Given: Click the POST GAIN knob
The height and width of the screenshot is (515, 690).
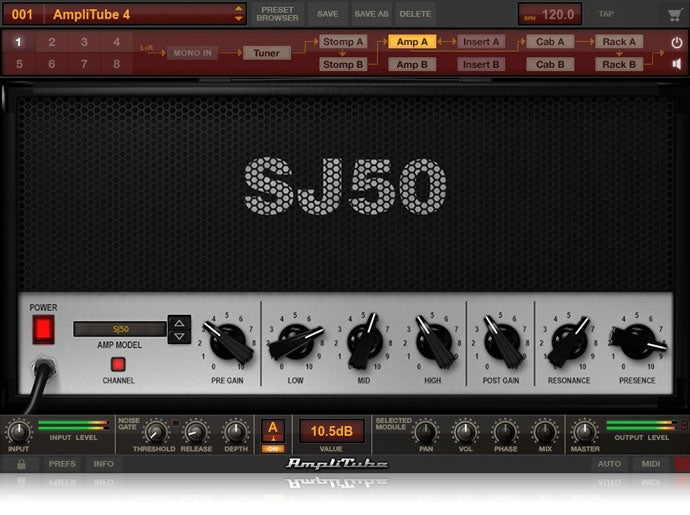Looking at the screenshot, I should tap(501, 342).
